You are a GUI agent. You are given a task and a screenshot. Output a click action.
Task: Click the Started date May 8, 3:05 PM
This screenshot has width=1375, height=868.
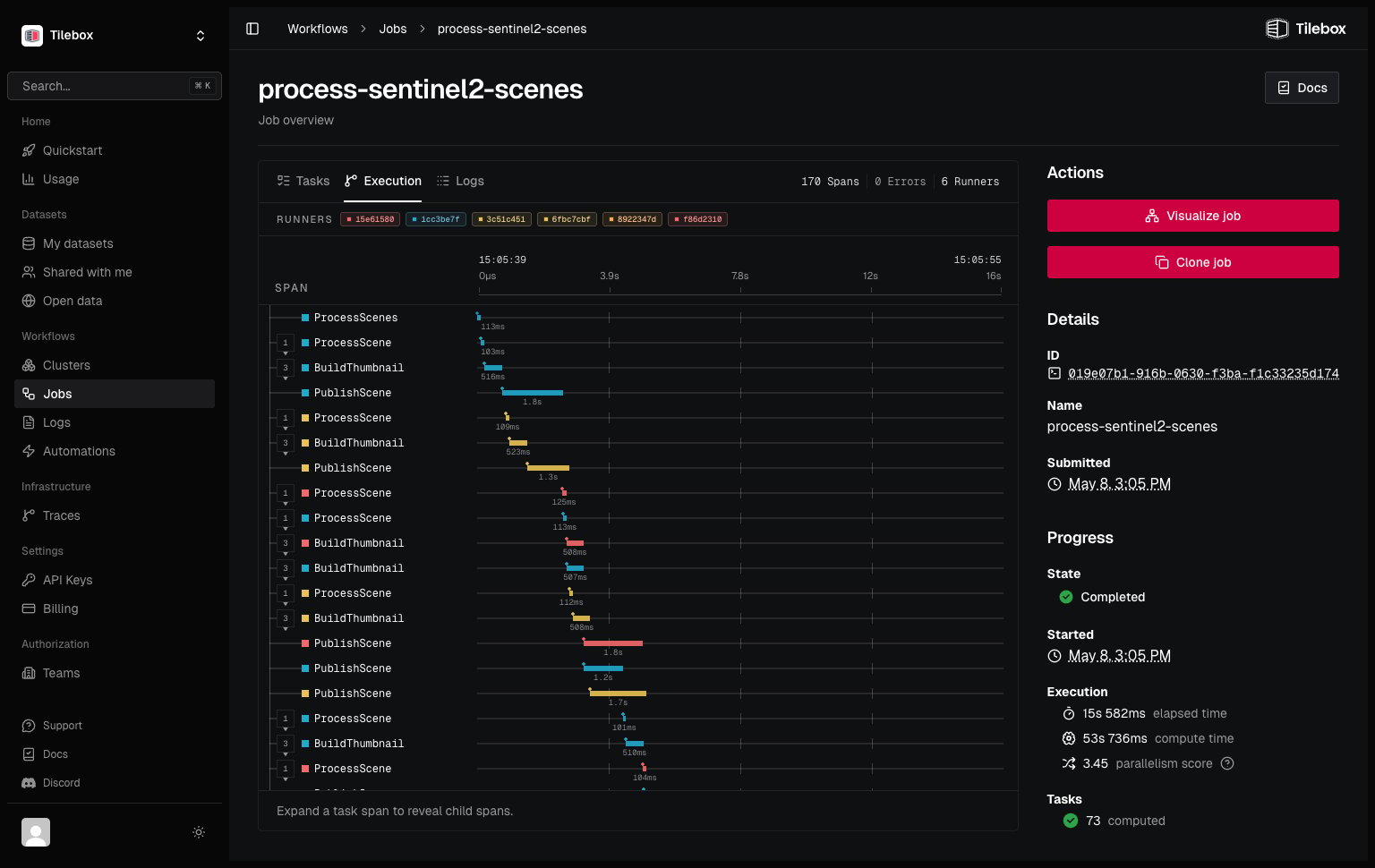click(x=1119, y=656)
